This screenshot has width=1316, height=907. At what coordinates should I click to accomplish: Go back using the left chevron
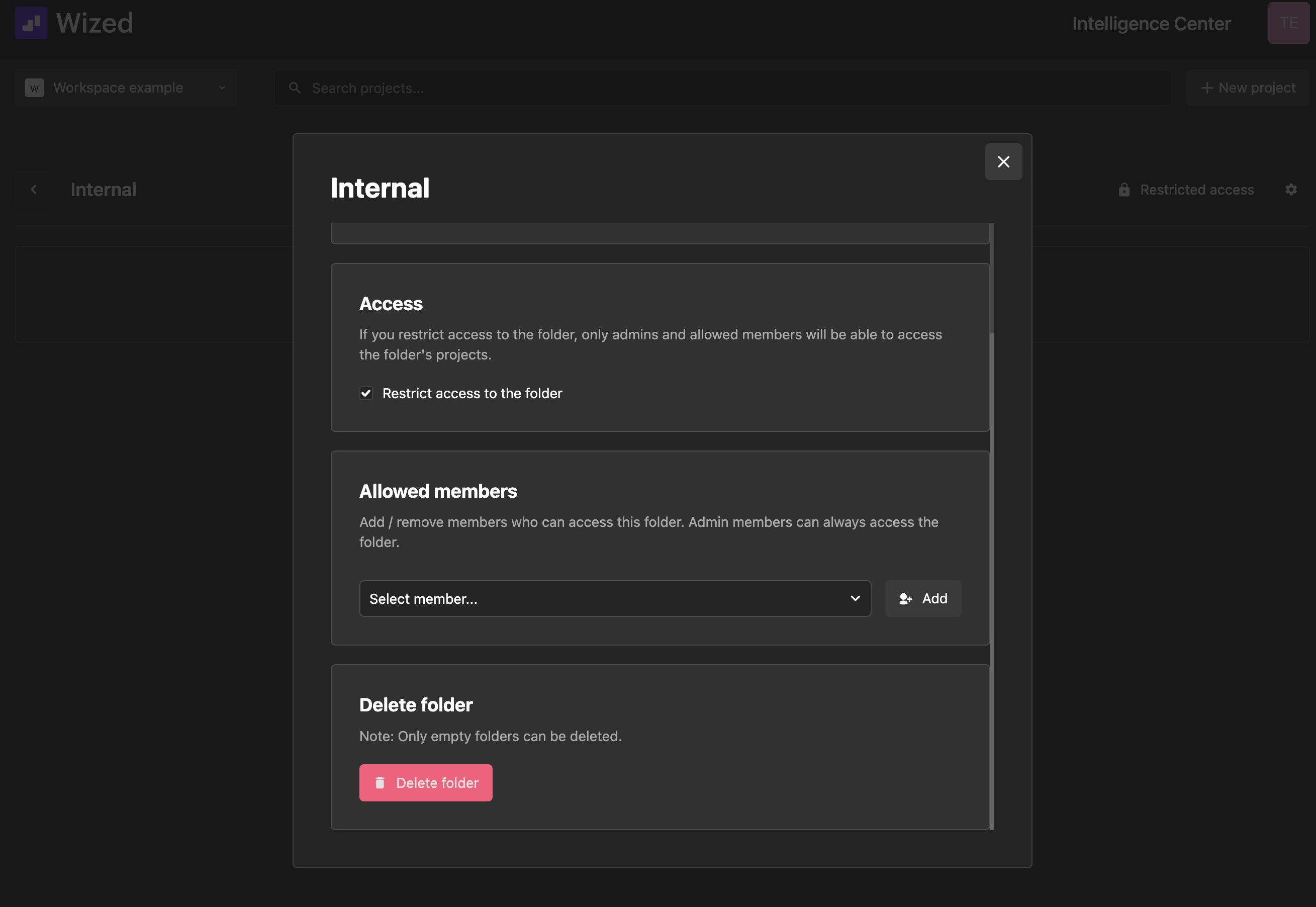(x=34, y=189)
